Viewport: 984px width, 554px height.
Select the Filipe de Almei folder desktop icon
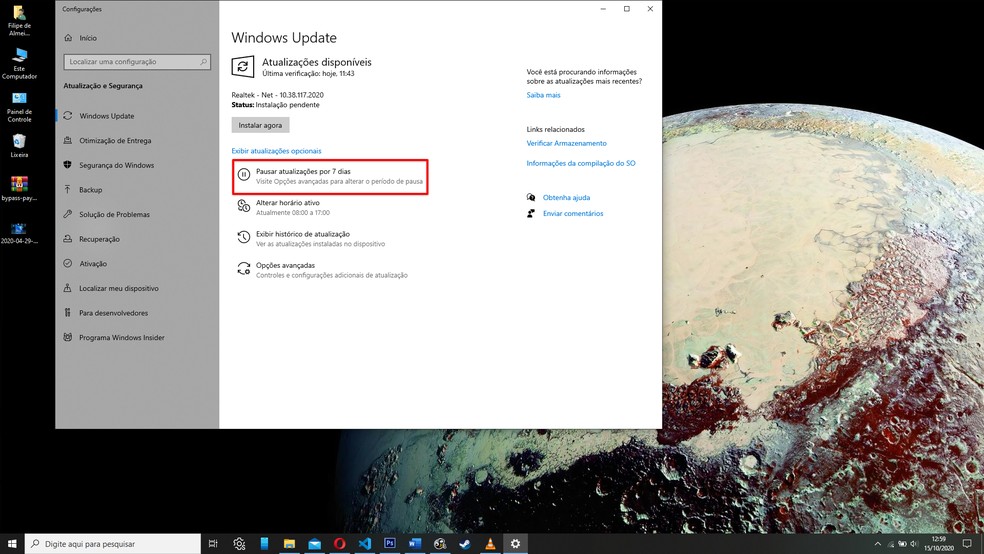click(19, 21)
